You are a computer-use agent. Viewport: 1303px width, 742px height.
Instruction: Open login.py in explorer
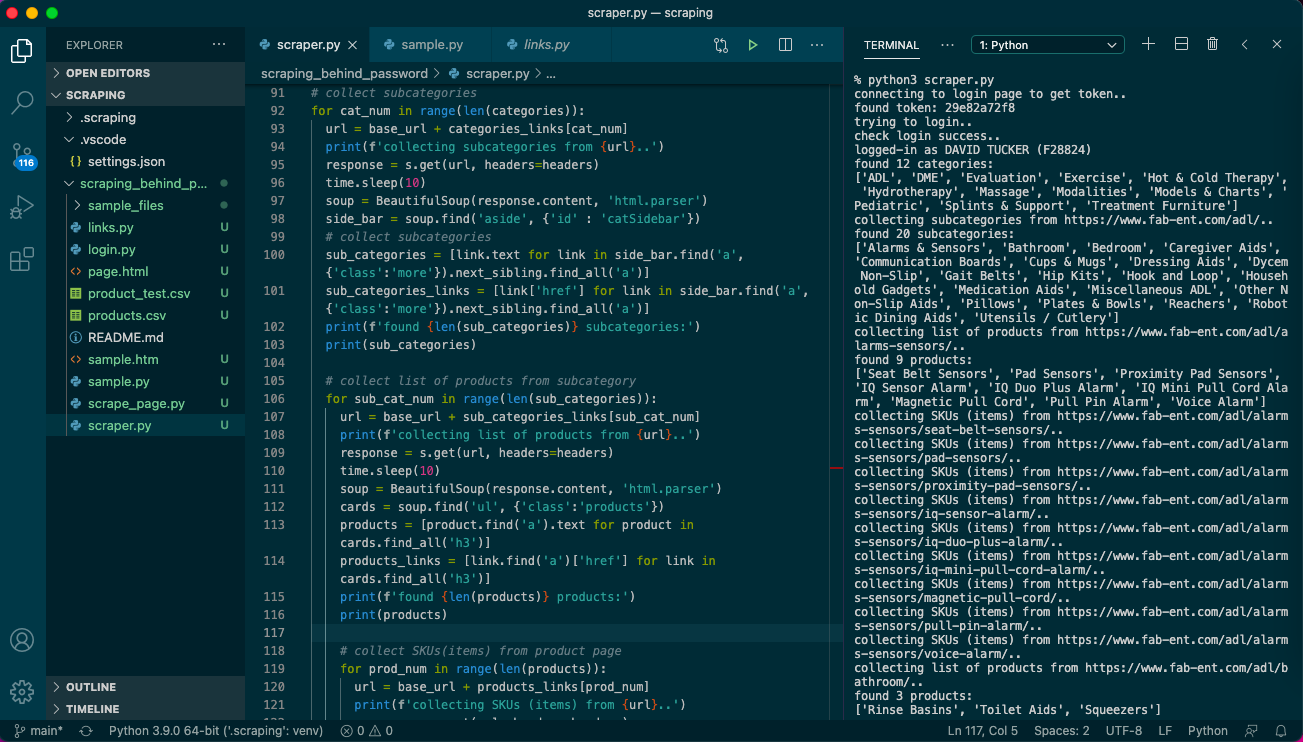coord(145,249)
